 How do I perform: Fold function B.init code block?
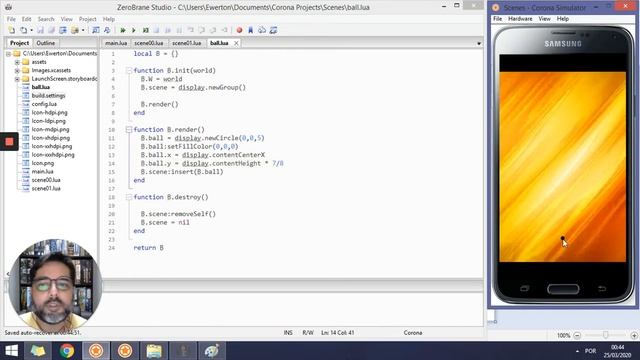pos(129,71)
